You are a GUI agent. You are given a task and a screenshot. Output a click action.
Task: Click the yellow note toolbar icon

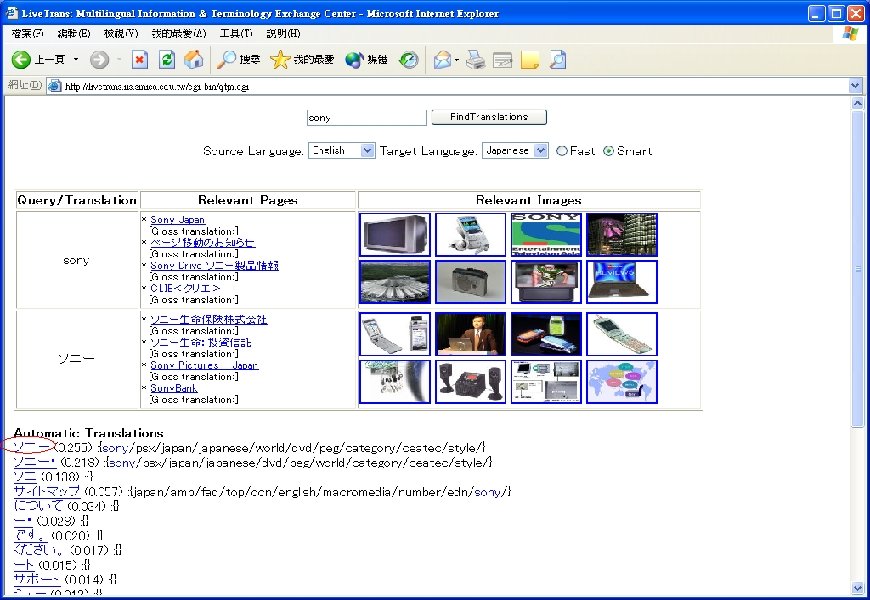[x=530, y=59]
